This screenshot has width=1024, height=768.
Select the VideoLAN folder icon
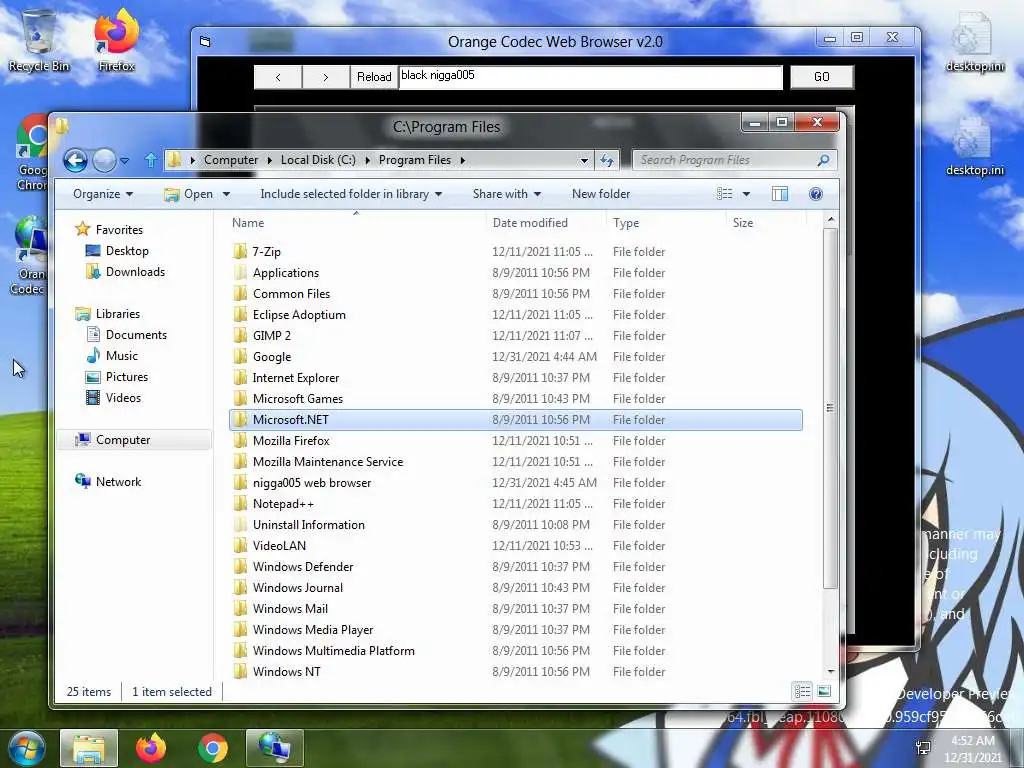click(240, 546)
